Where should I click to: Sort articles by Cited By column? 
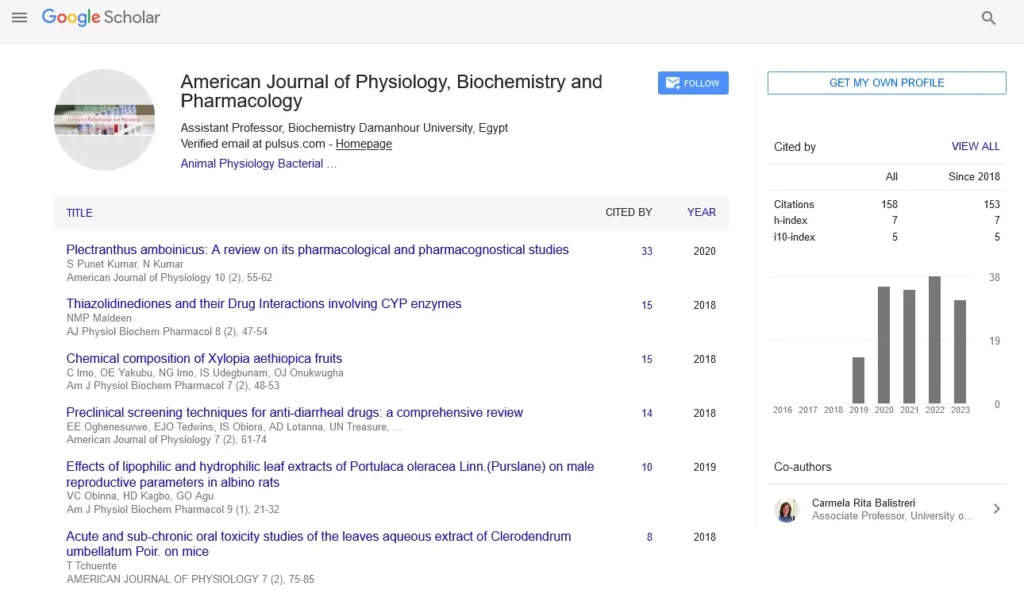click(628, 212)
